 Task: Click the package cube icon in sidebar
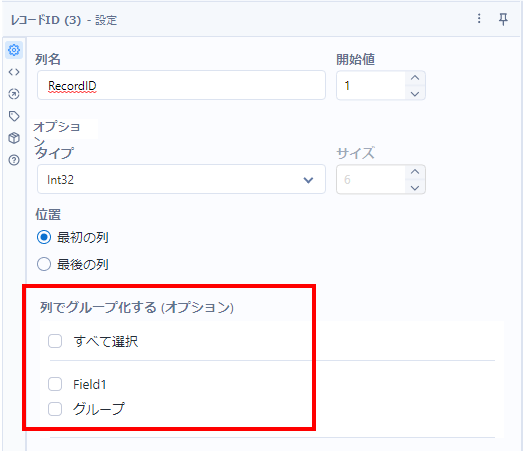pyautogui.click(x=14, y=138)
